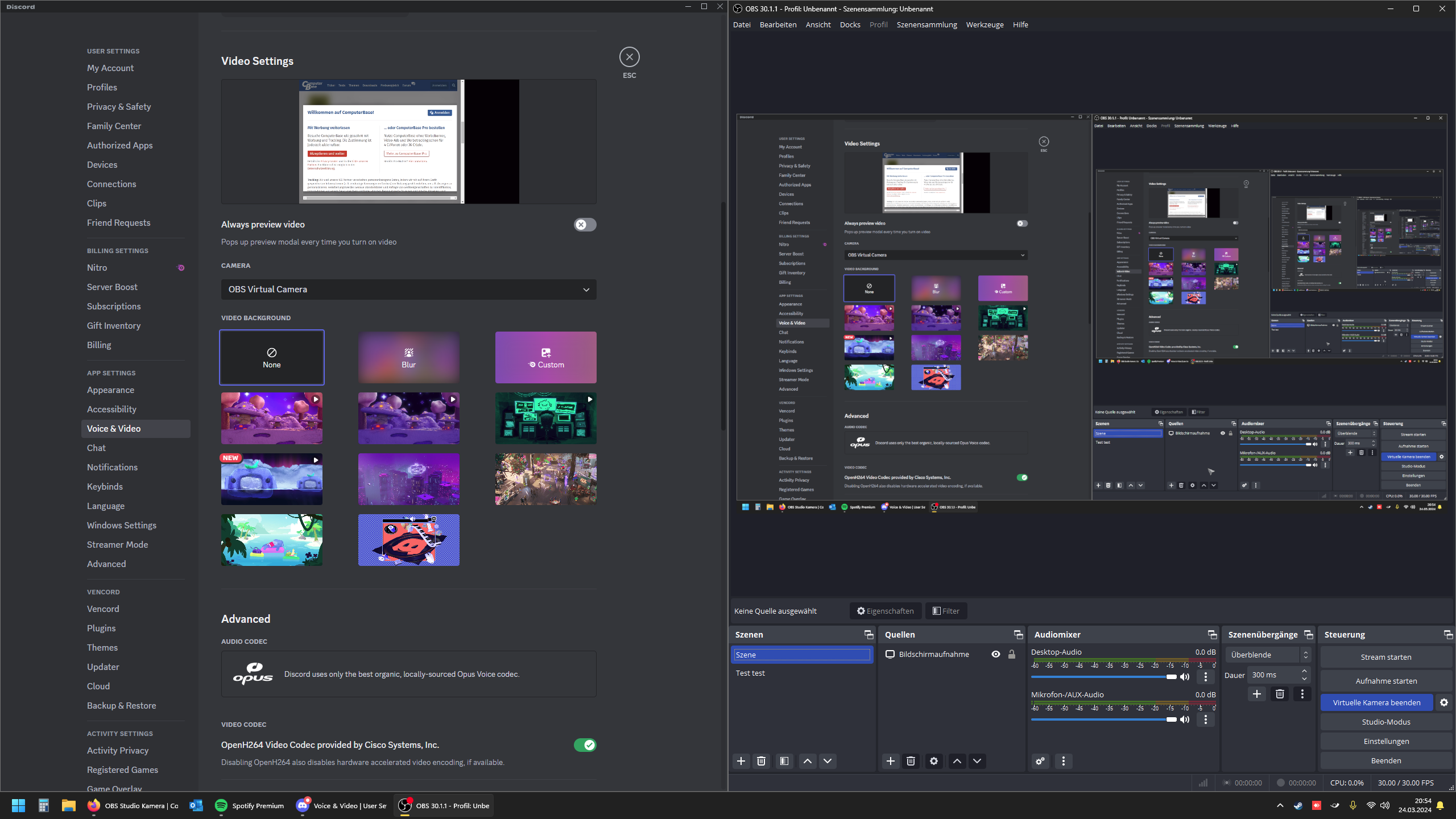This screenshot has height=819, width=1456.
Task: Open the OBS Virtual Camera dropdown
Action: (x=408, y=289)
